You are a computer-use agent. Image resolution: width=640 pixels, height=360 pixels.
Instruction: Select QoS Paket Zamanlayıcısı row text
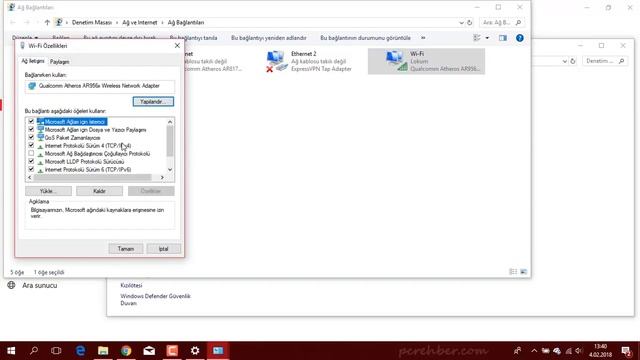coord(72,138)
